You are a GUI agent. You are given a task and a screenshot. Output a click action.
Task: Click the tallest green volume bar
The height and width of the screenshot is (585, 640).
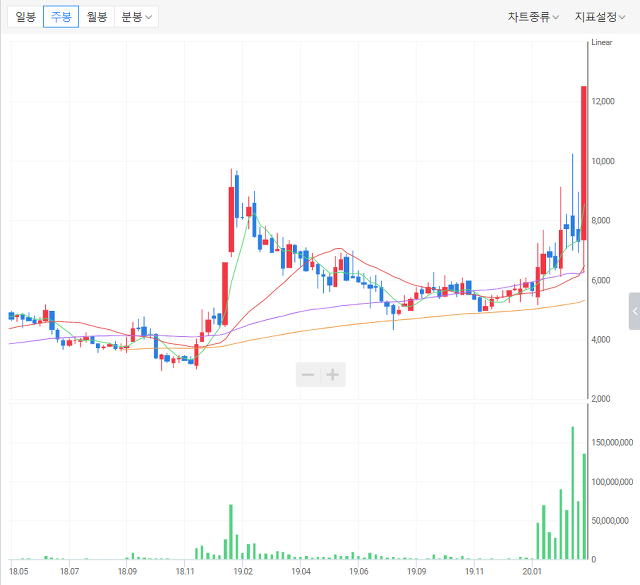pyautogui.click(x=573, y=493)
